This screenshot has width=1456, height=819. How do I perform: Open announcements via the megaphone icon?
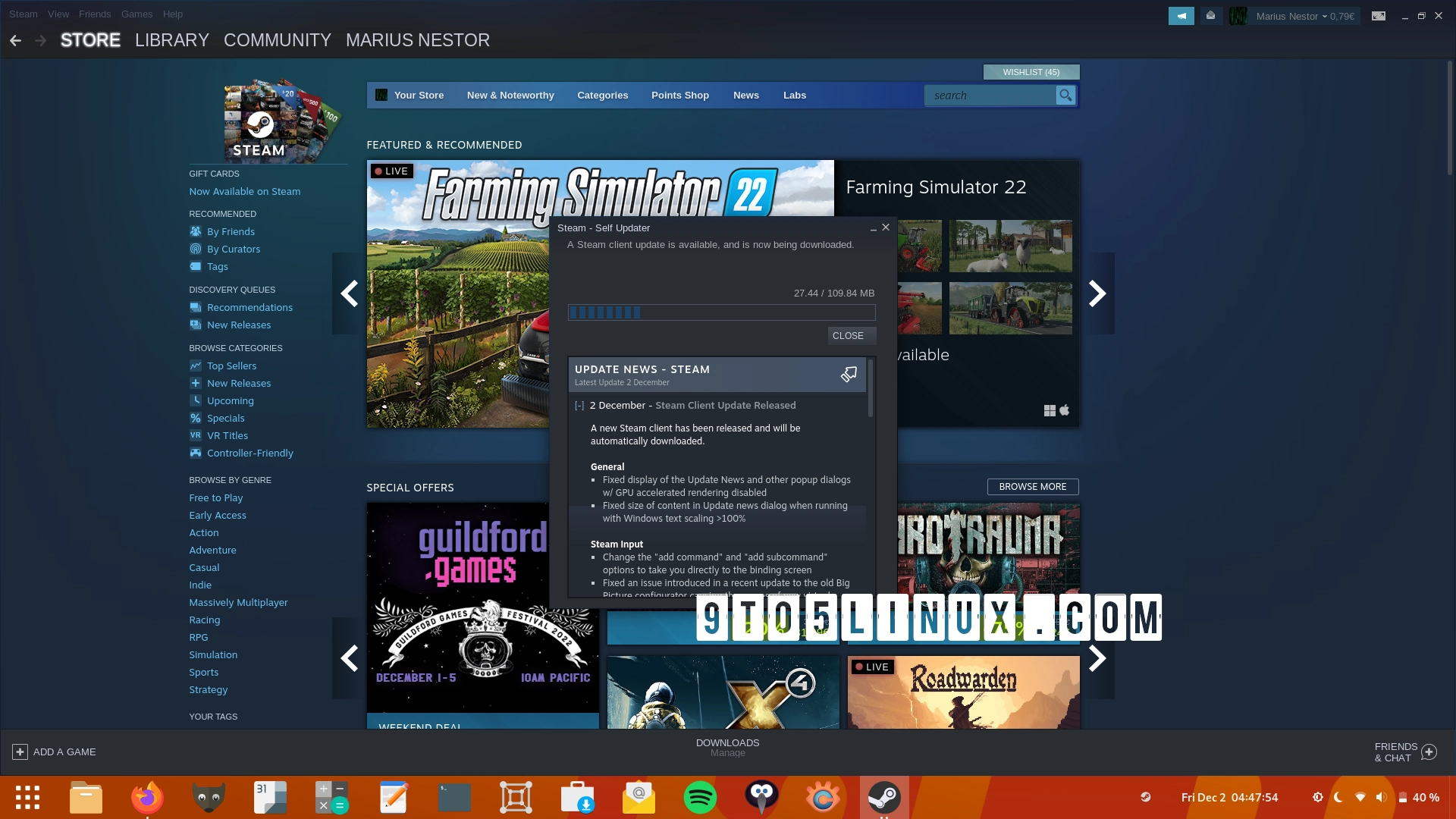pos(1181,15)
